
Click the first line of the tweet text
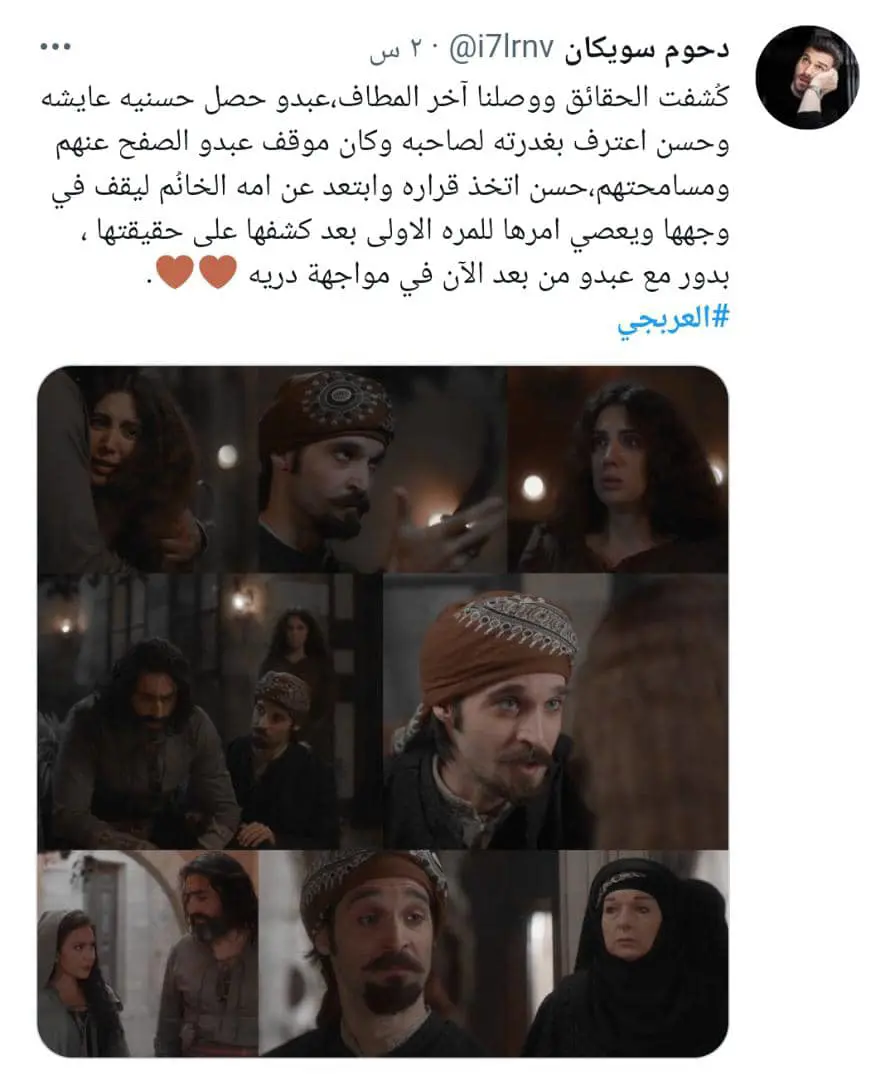385,98
